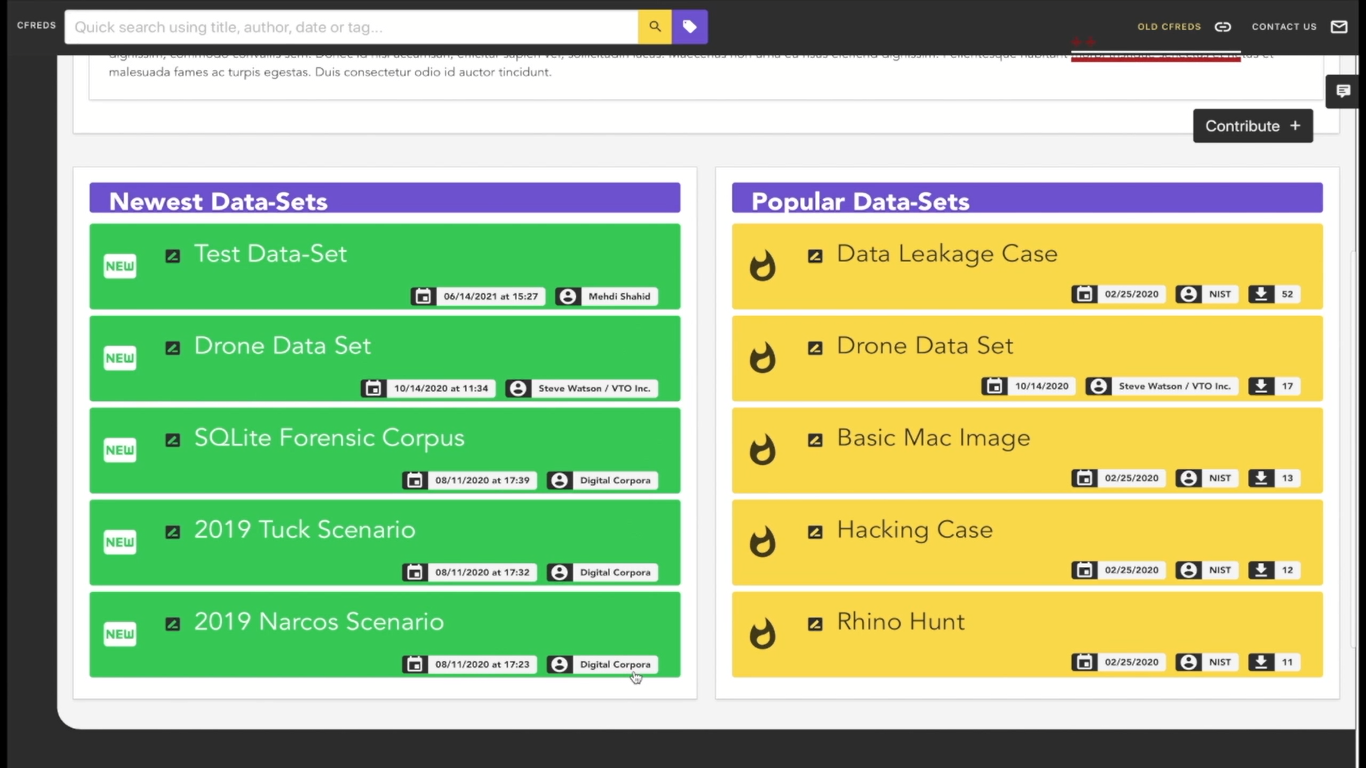Viewport: 1366px width, 768px height.
Task: Click the purple tag filter button
Action: tap(690, 27)
